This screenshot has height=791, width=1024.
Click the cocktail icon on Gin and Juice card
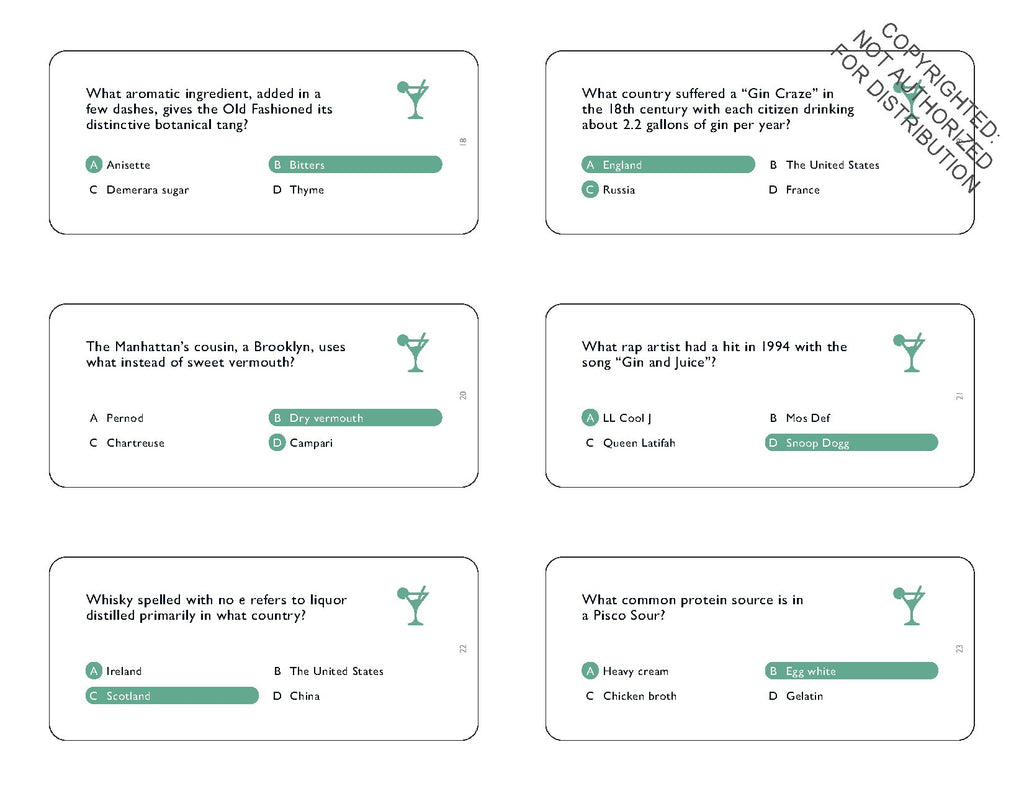click(909, 352)
